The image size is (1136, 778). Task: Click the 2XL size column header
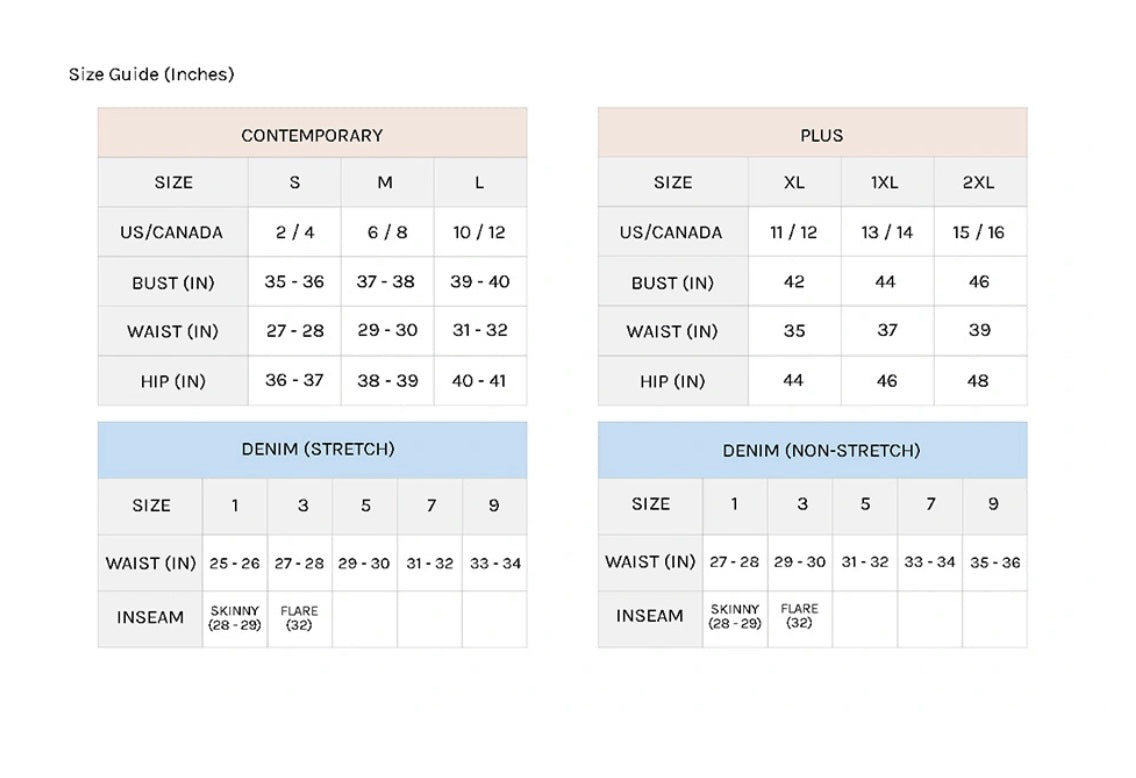coord(978,182)
